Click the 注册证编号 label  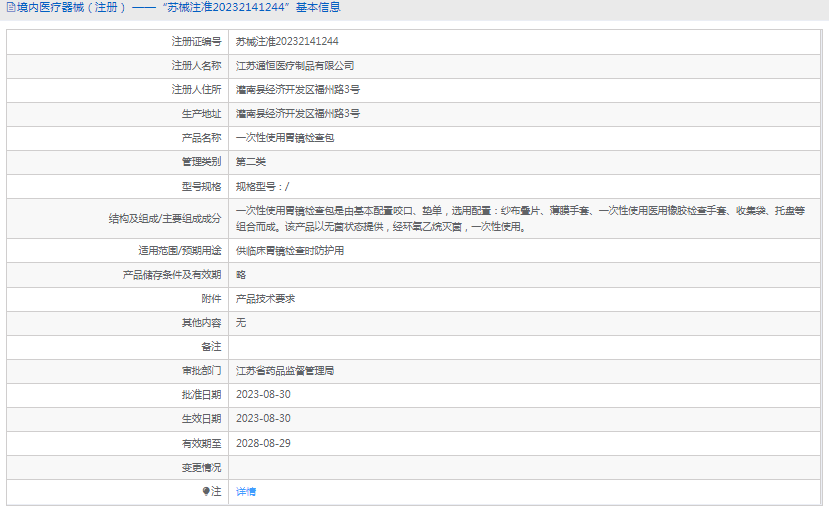pos(196,42)
